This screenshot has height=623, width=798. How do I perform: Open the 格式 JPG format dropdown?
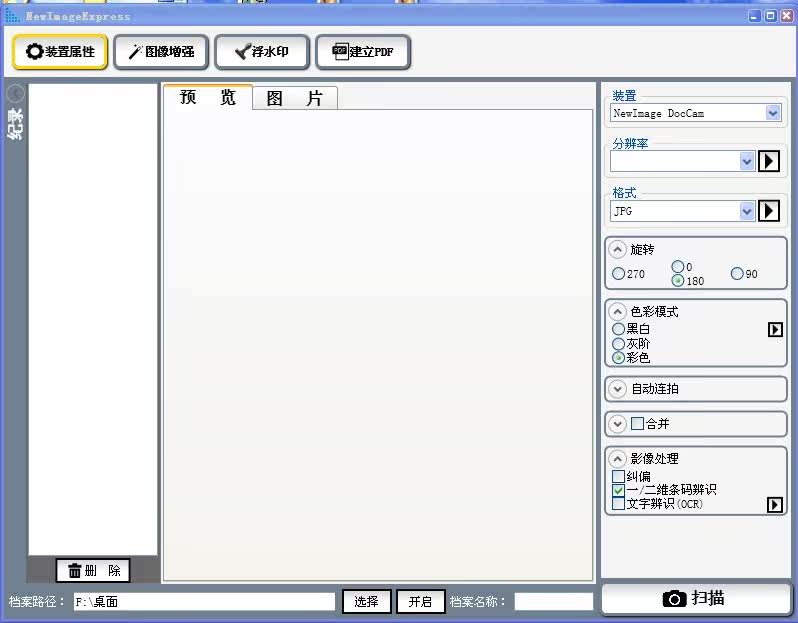pos(746,211)
